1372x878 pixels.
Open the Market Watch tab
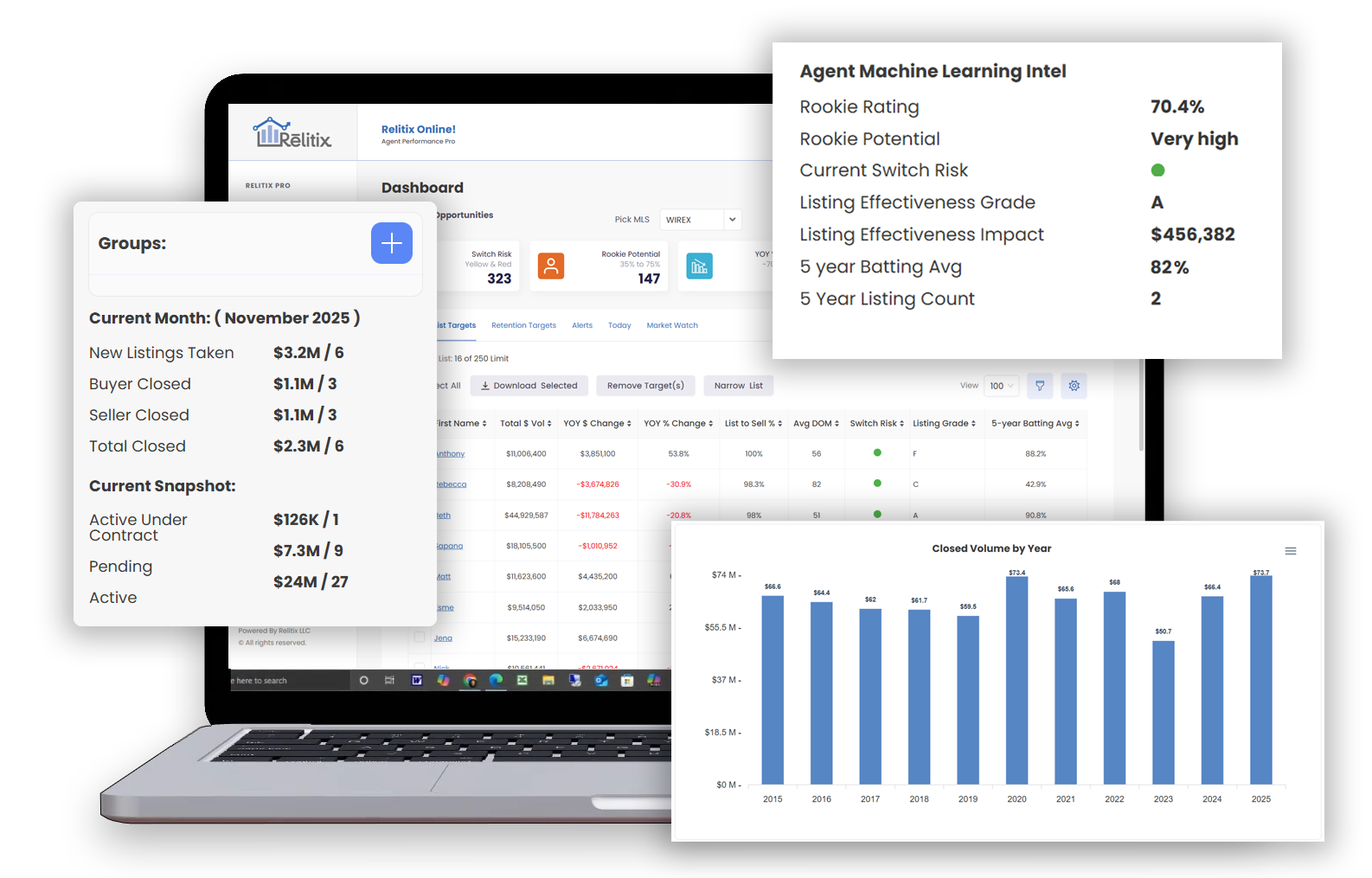click(x=672, y=326)
